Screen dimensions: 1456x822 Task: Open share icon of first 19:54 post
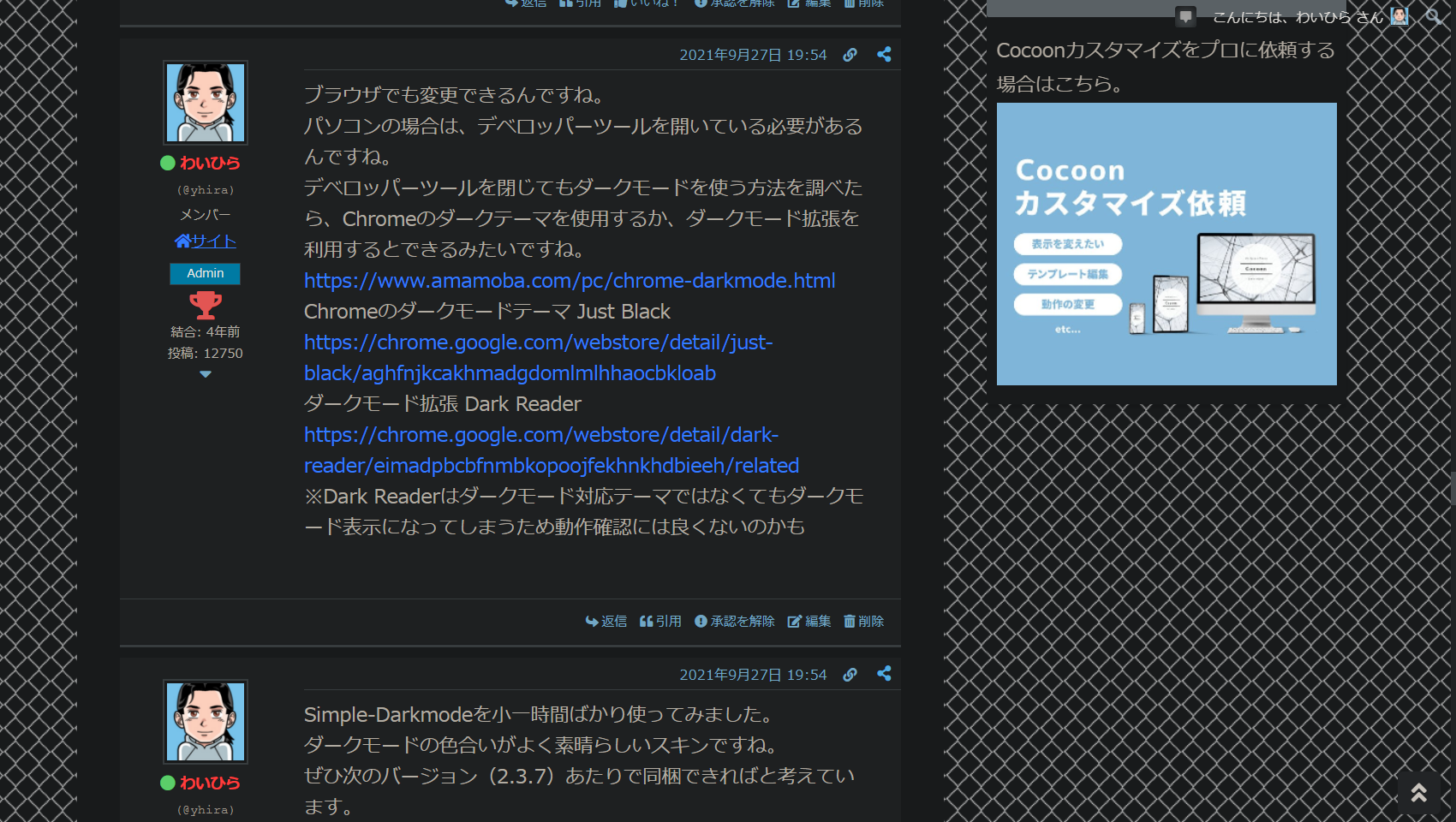tap(884, 55)
